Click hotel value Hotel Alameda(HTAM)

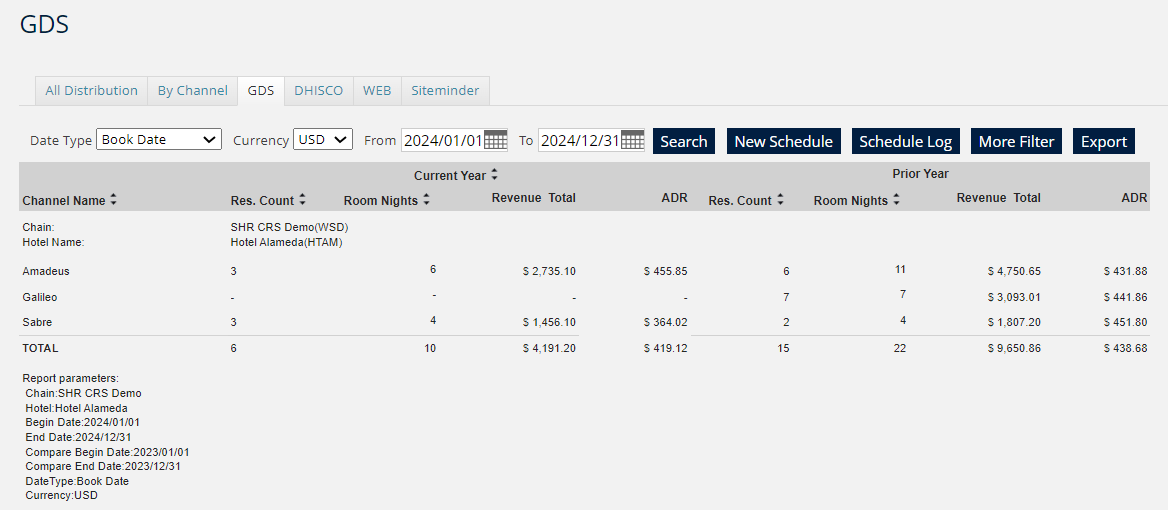click(287, 242)
